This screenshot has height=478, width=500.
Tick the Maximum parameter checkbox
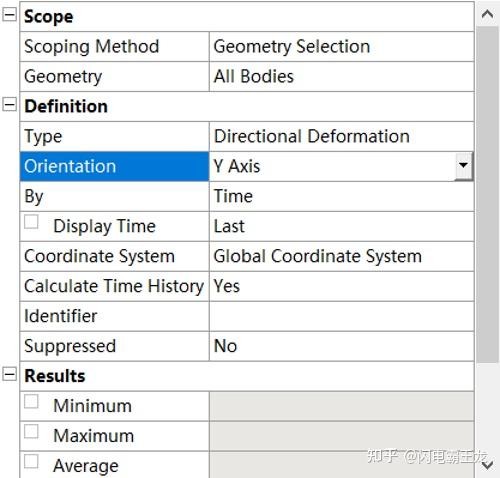(31, 431)
